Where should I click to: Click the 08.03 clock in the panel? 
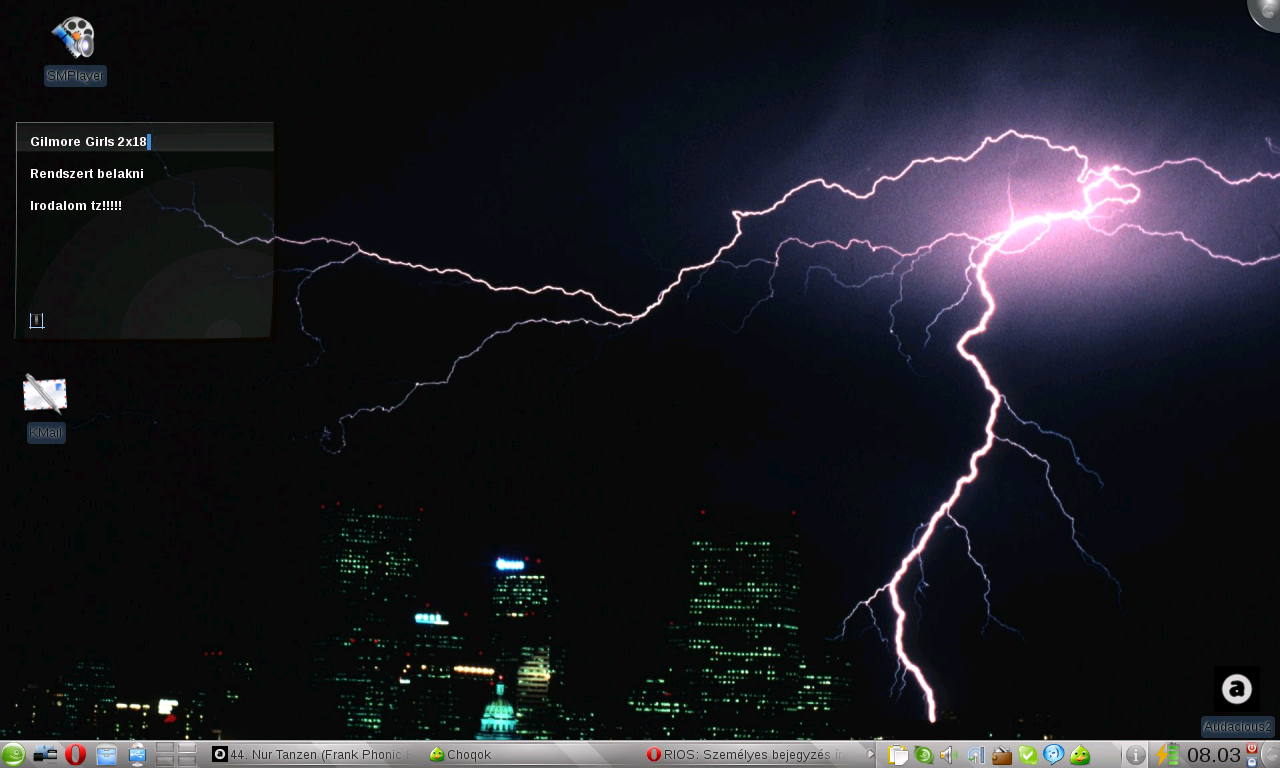[x=1214, y=755]
